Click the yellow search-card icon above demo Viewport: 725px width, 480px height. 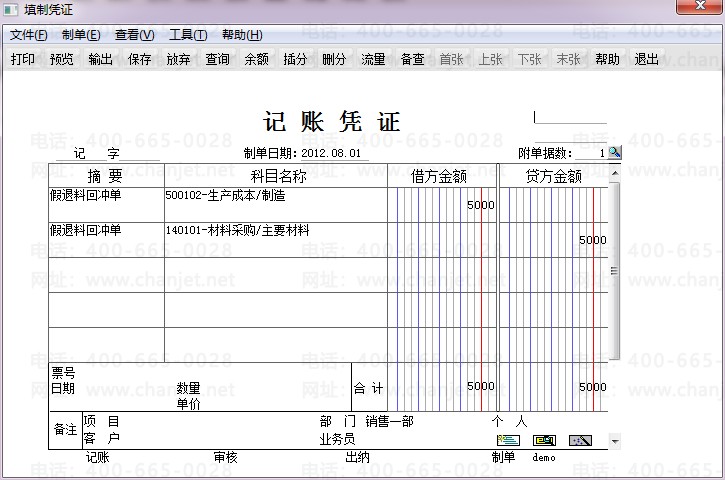pyautogui.click(x=544, y=441)
